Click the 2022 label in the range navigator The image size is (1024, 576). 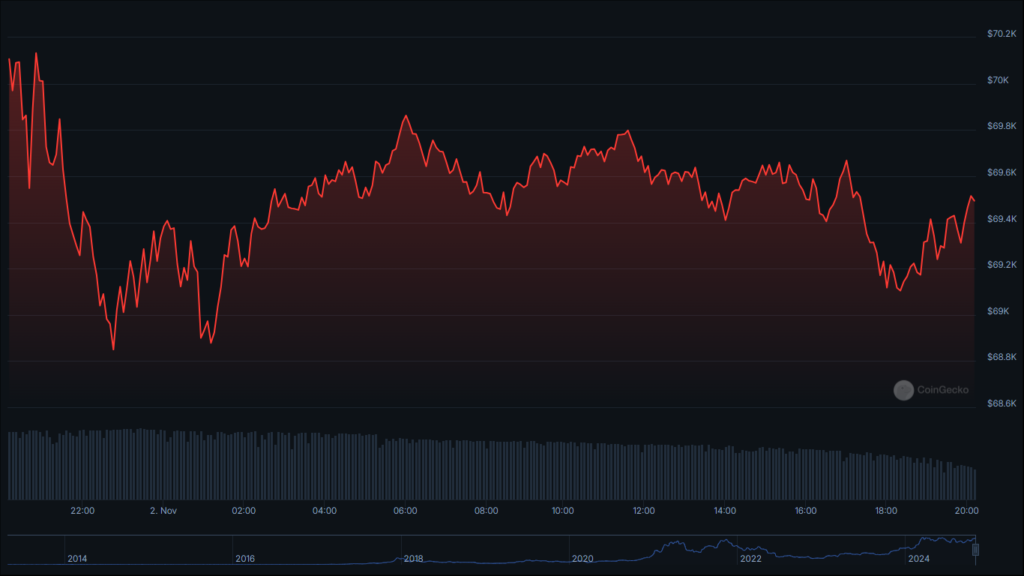(x=750, y=558)
